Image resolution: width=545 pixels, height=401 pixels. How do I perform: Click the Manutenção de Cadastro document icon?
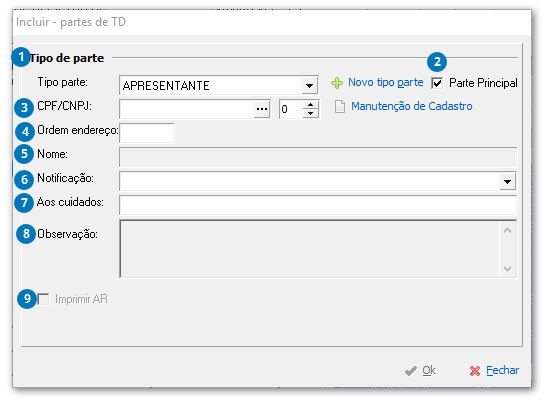pyautogui.click(x=340, y=107)
